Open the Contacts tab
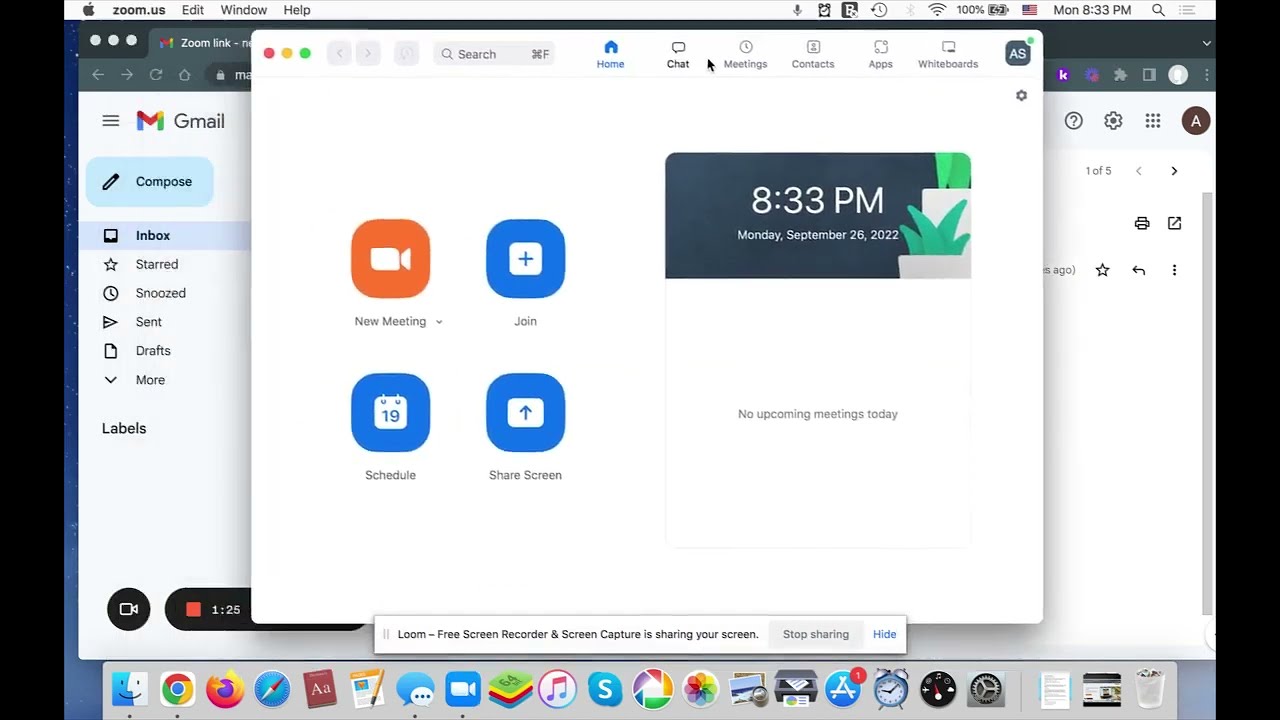Viewport: 1280px width, 720px height. (813, 54)
